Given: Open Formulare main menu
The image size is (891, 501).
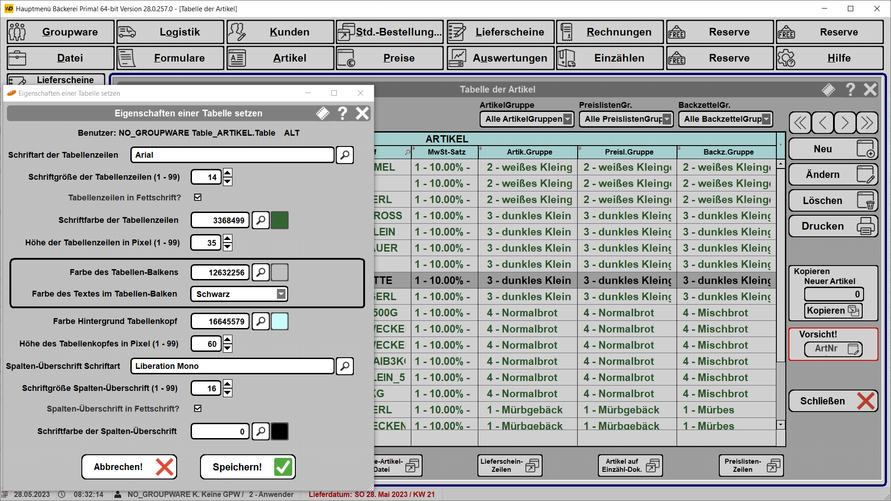Looking at the screenshot, I should point(170,59).
